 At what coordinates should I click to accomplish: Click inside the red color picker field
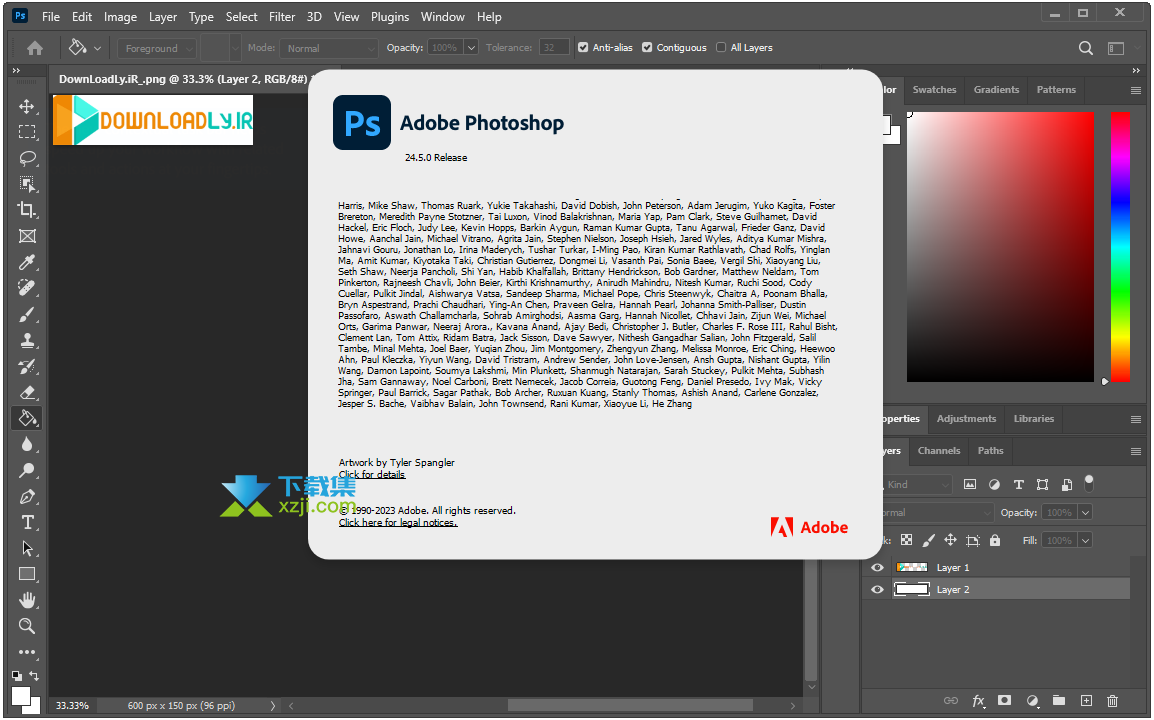1000,247
